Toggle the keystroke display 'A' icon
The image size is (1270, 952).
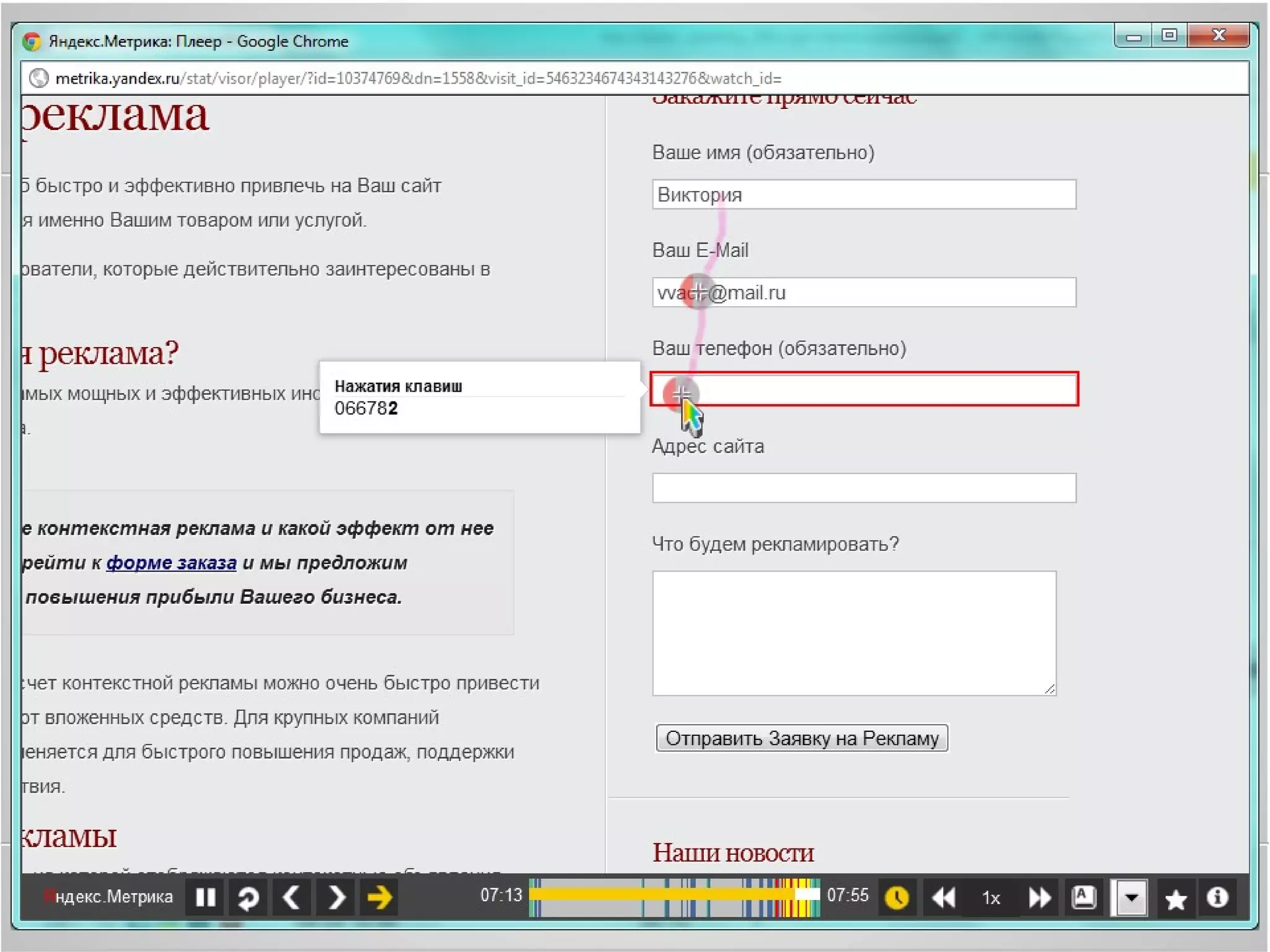(1084, 897)
